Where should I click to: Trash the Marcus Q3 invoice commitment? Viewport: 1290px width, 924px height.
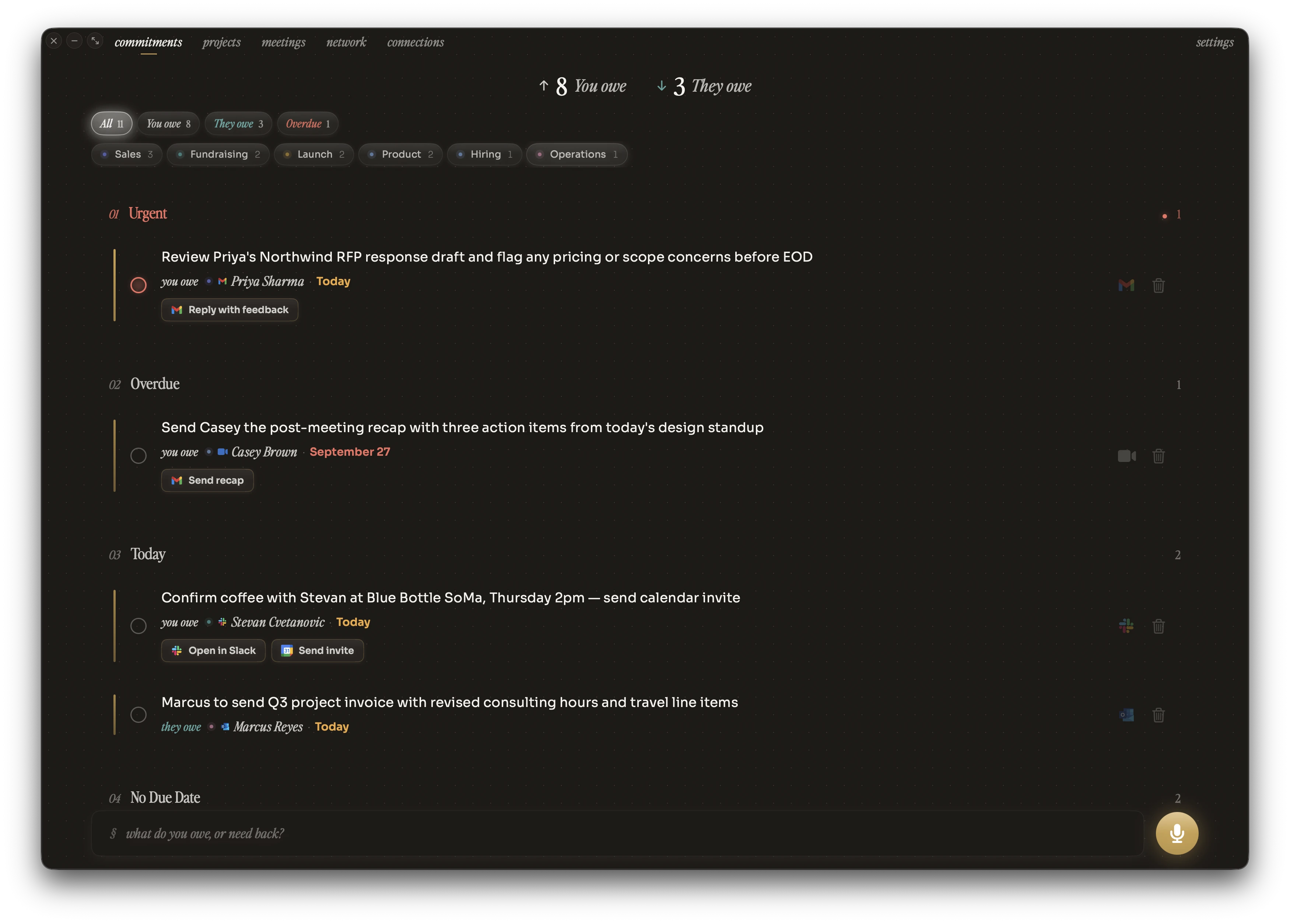click(1158, 715)
